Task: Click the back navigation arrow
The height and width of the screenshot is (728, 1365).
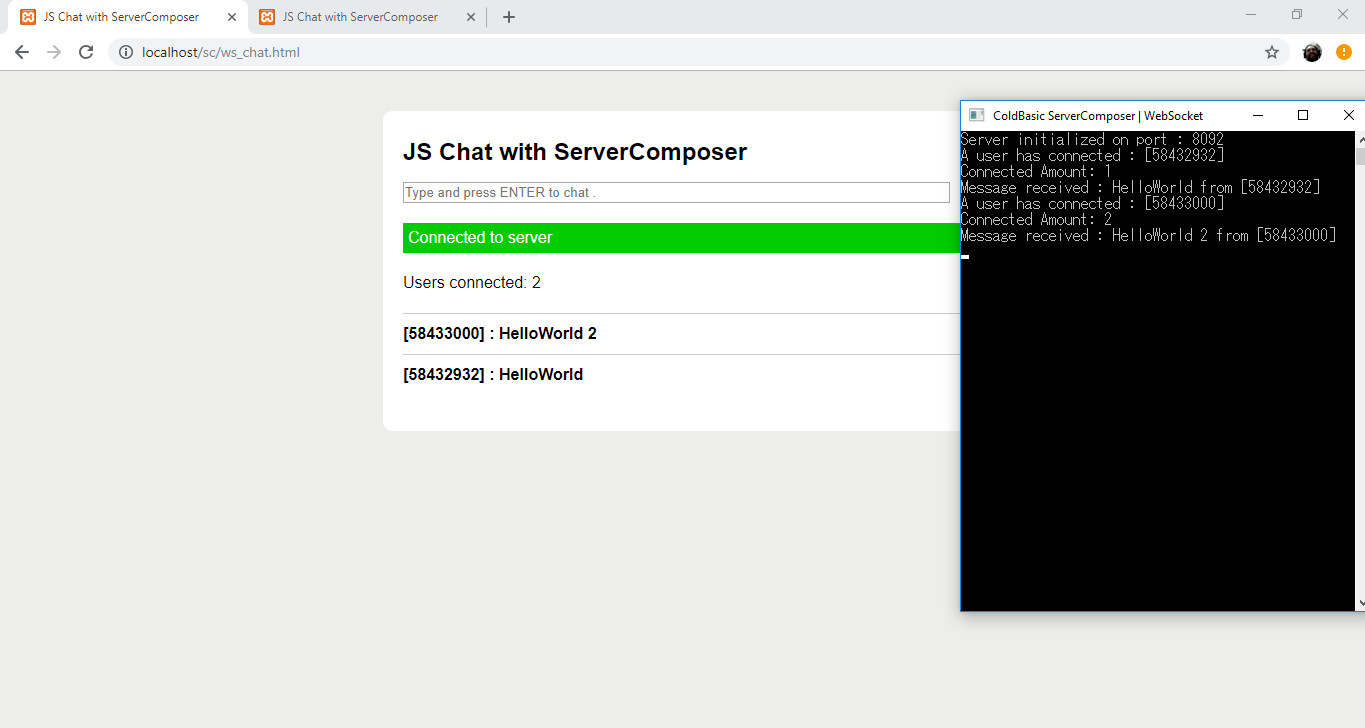Action: tap(21, 52)
